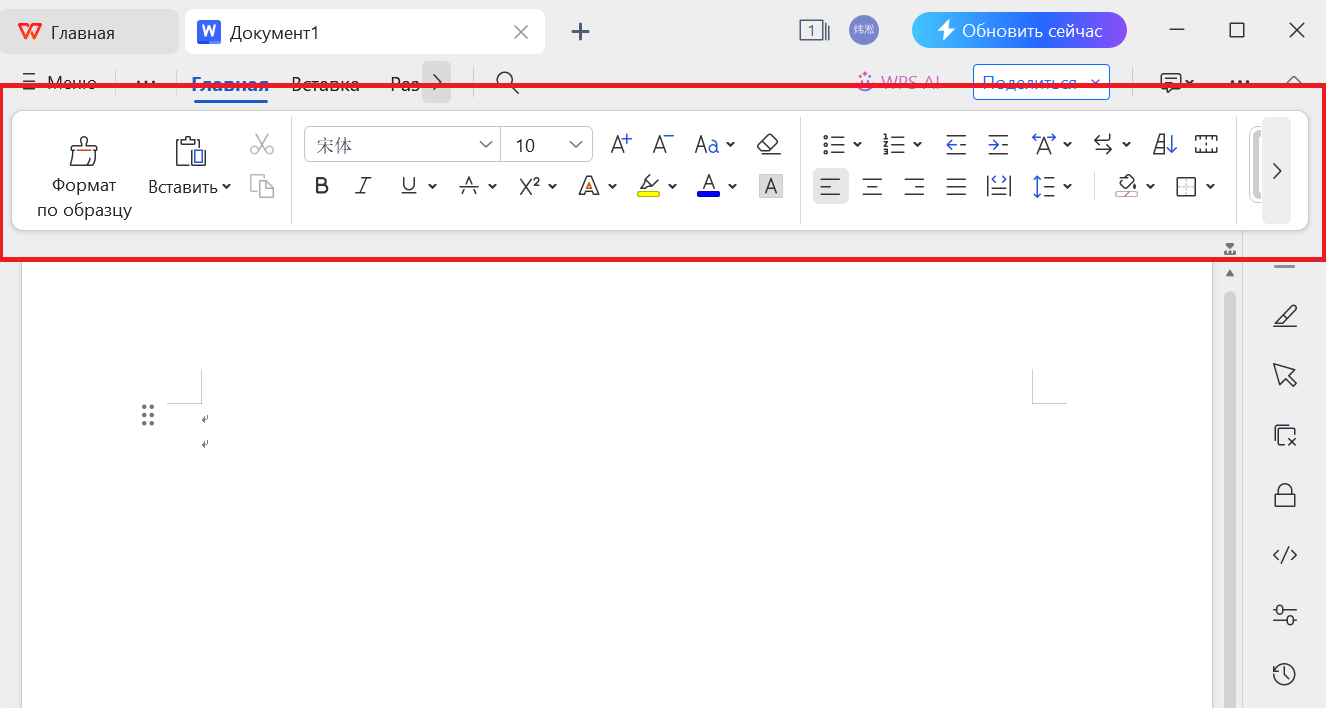Toggle Bold formatting
Viewport: 1326px width, 708px height.
coord(321,186)
